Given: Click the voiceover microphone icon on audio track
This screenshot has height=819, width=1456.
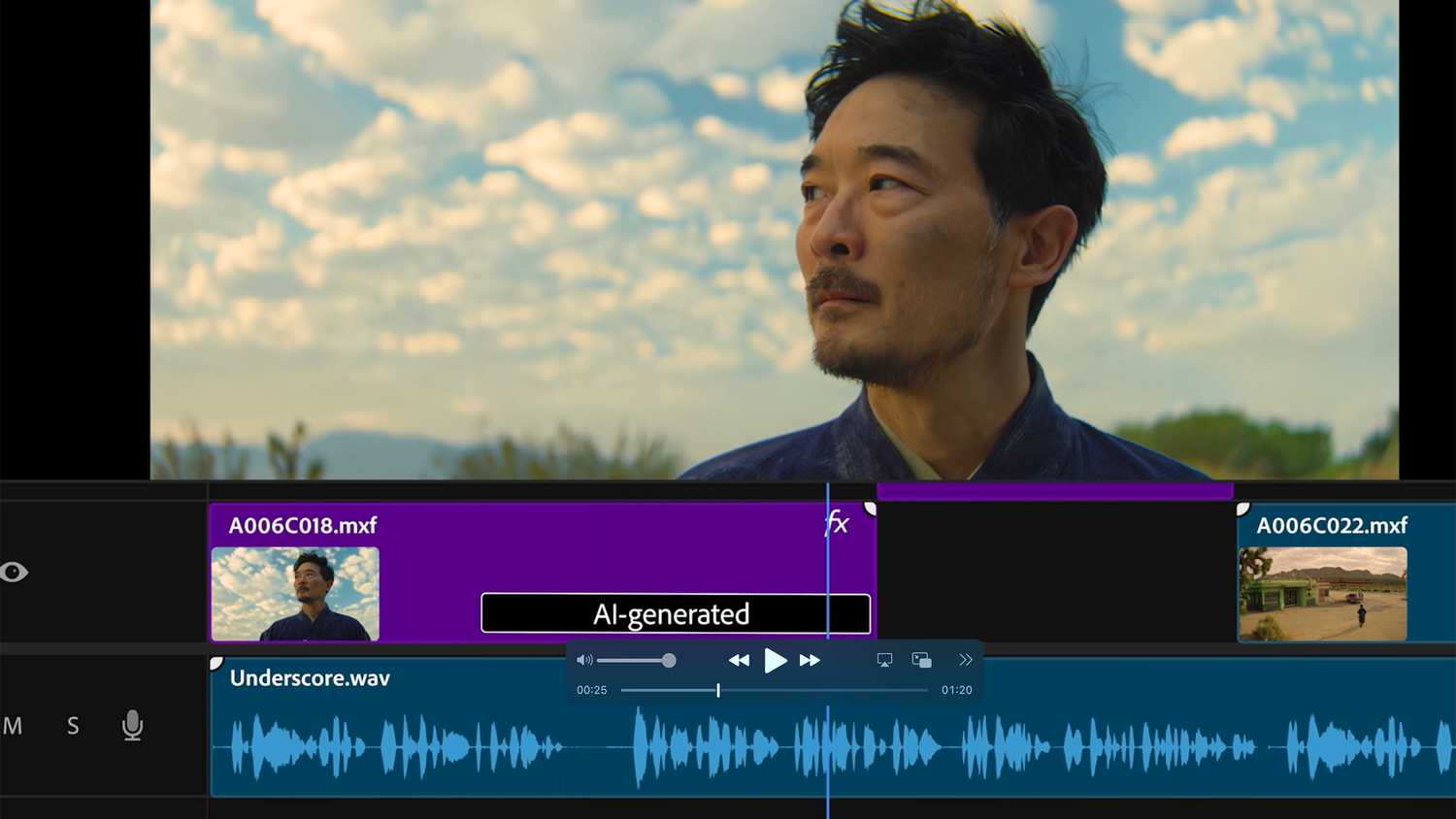Looking at the screenshot, I should (x=132, y=726).
